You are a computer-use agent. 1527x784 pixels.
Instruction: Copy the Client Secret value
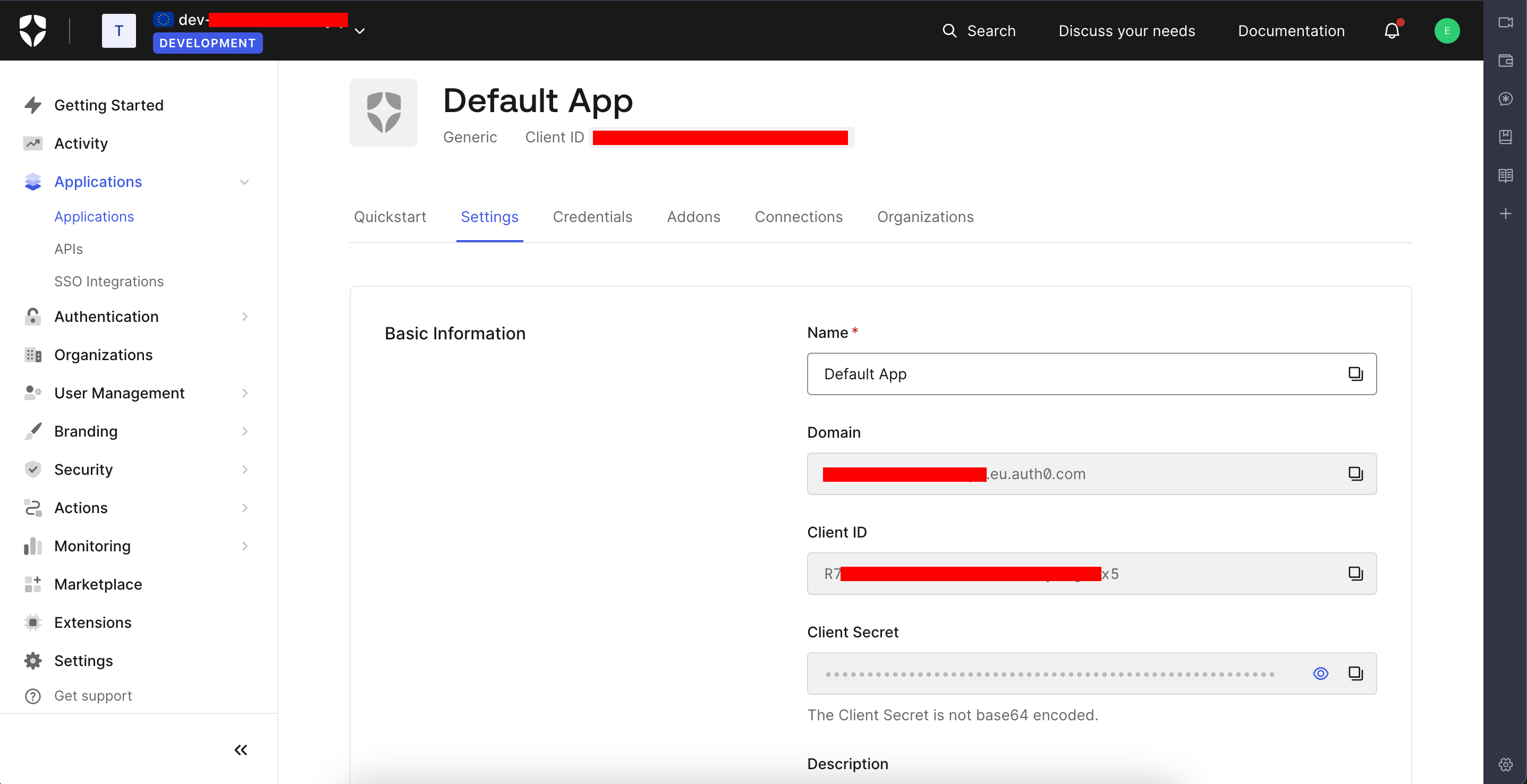1355,674
